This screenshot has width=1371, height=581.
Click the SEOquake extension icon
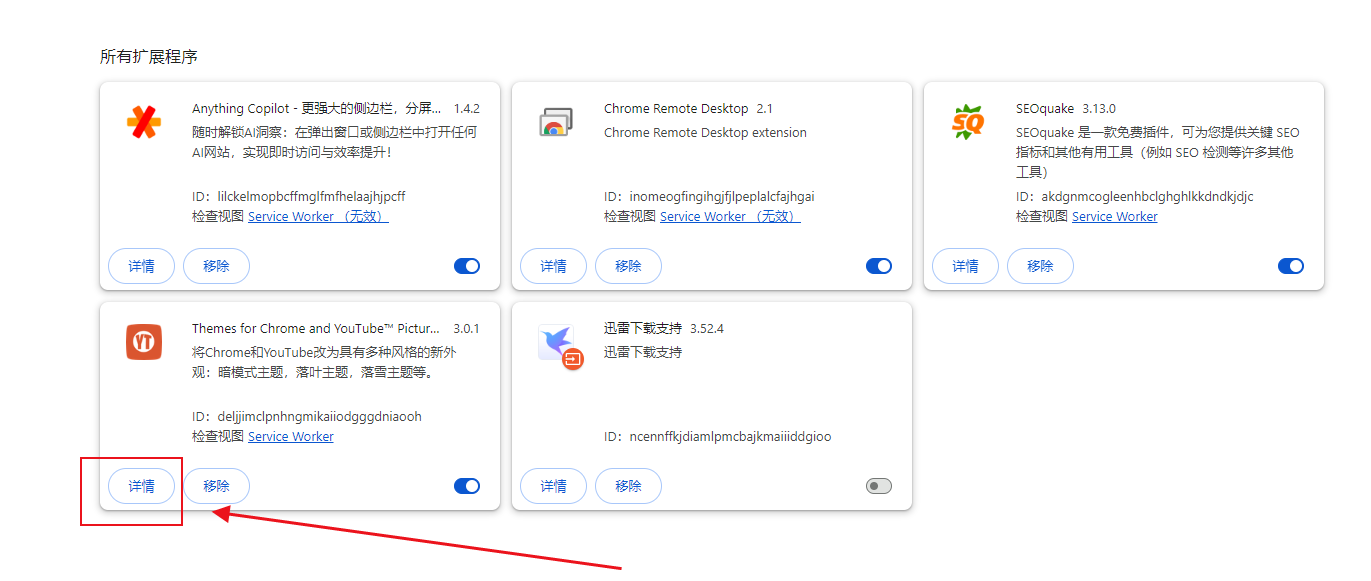tap(968, 122)
